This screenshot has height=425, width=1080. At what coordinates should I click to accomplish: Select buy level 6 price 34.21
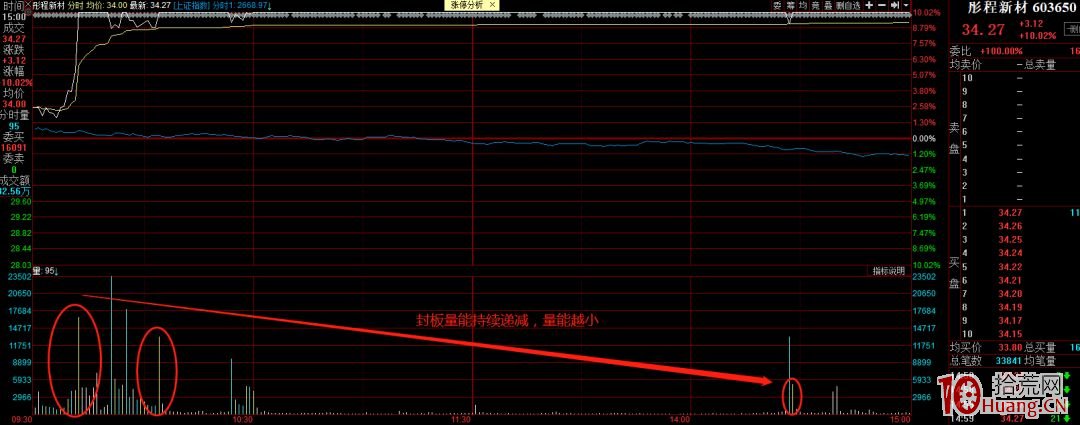(x=1009, y=280)
